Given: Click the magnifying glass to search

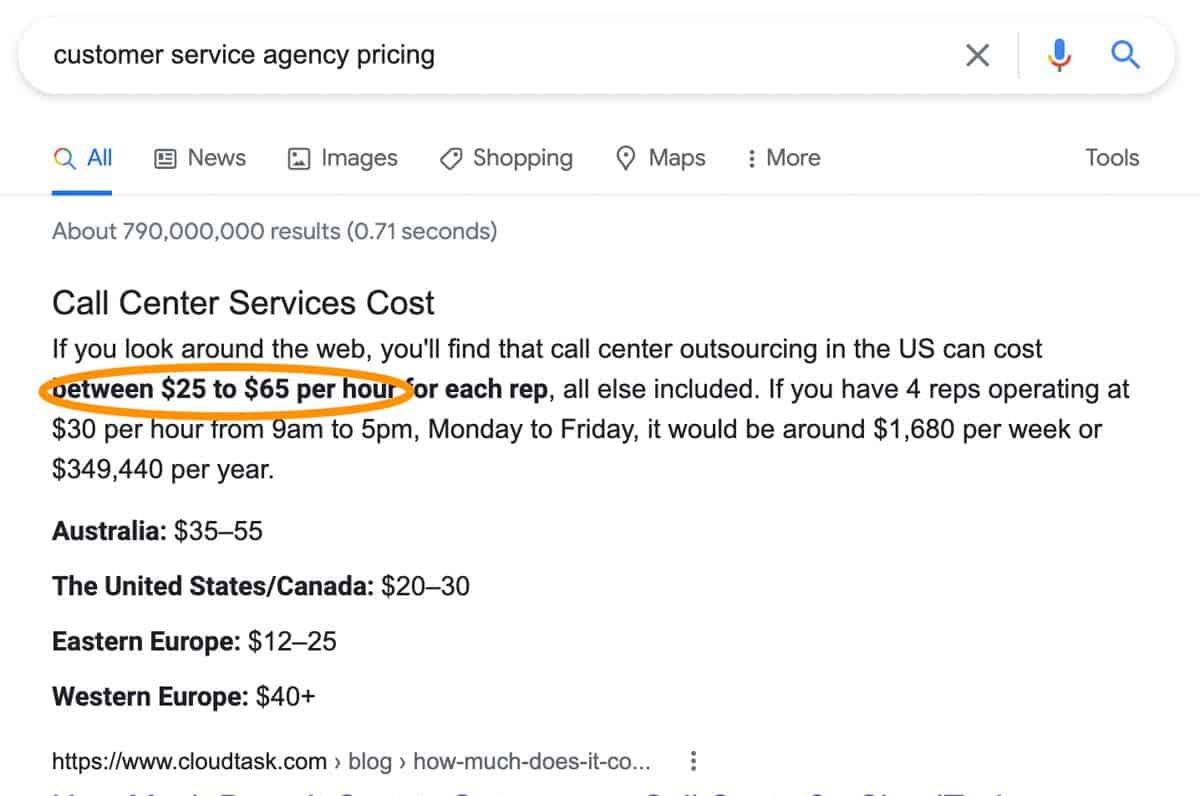Looking at the screenshot, I should (x=1125, y=55).
